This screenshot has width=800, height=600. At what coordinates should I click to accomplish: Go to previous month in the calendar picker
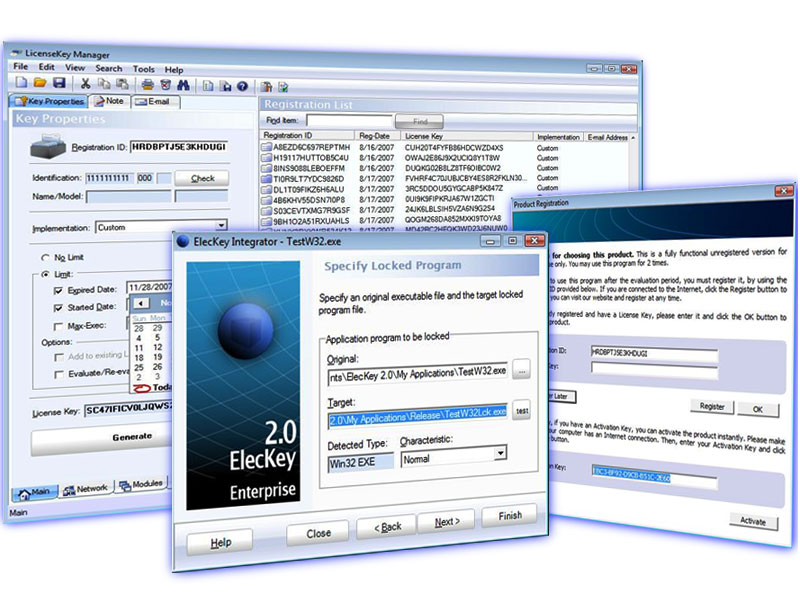pos(141,303)
